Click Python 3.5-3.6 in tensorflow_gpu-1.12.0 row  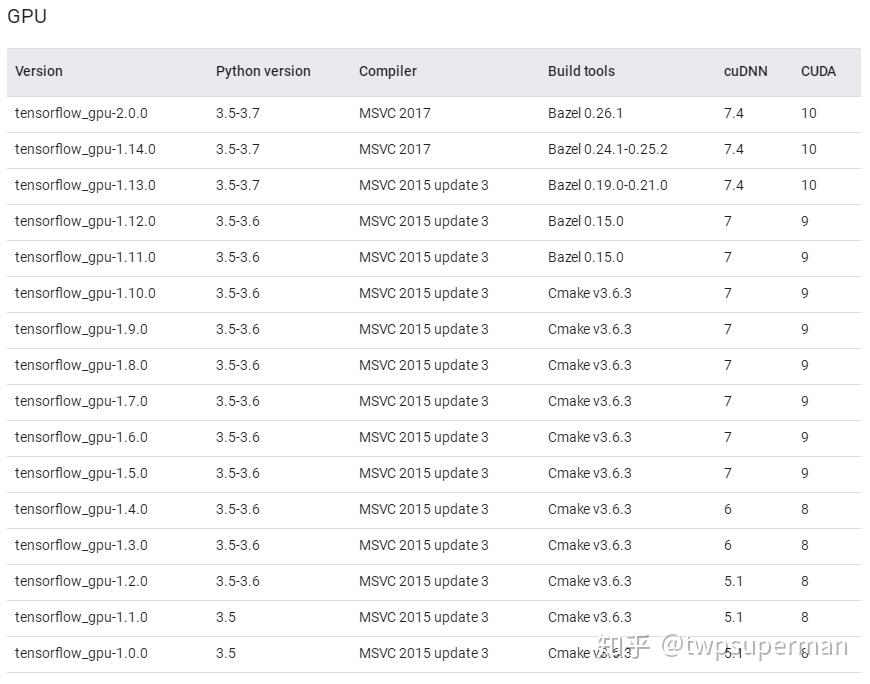(237, 221)
